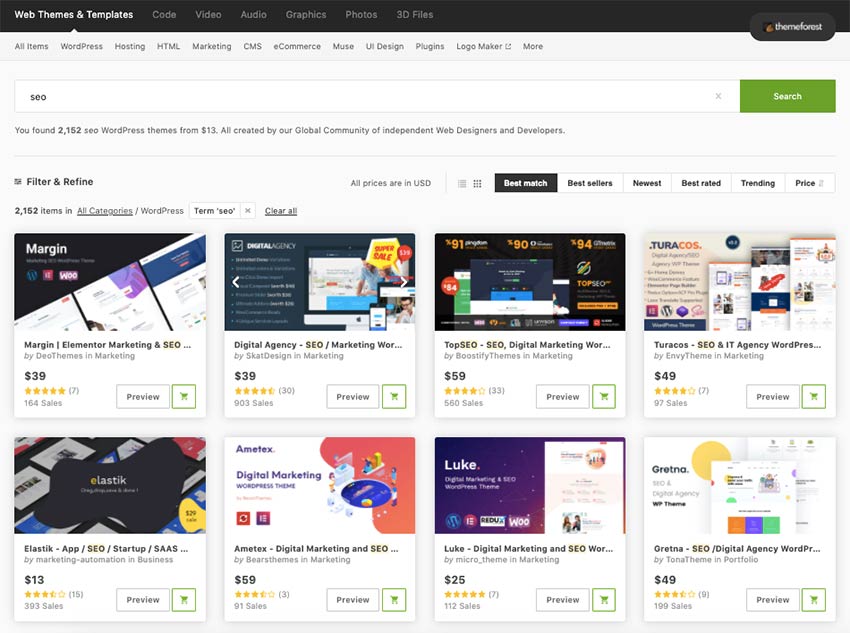
Task: Switch to grid view layout
Action: tap(478, 183)
